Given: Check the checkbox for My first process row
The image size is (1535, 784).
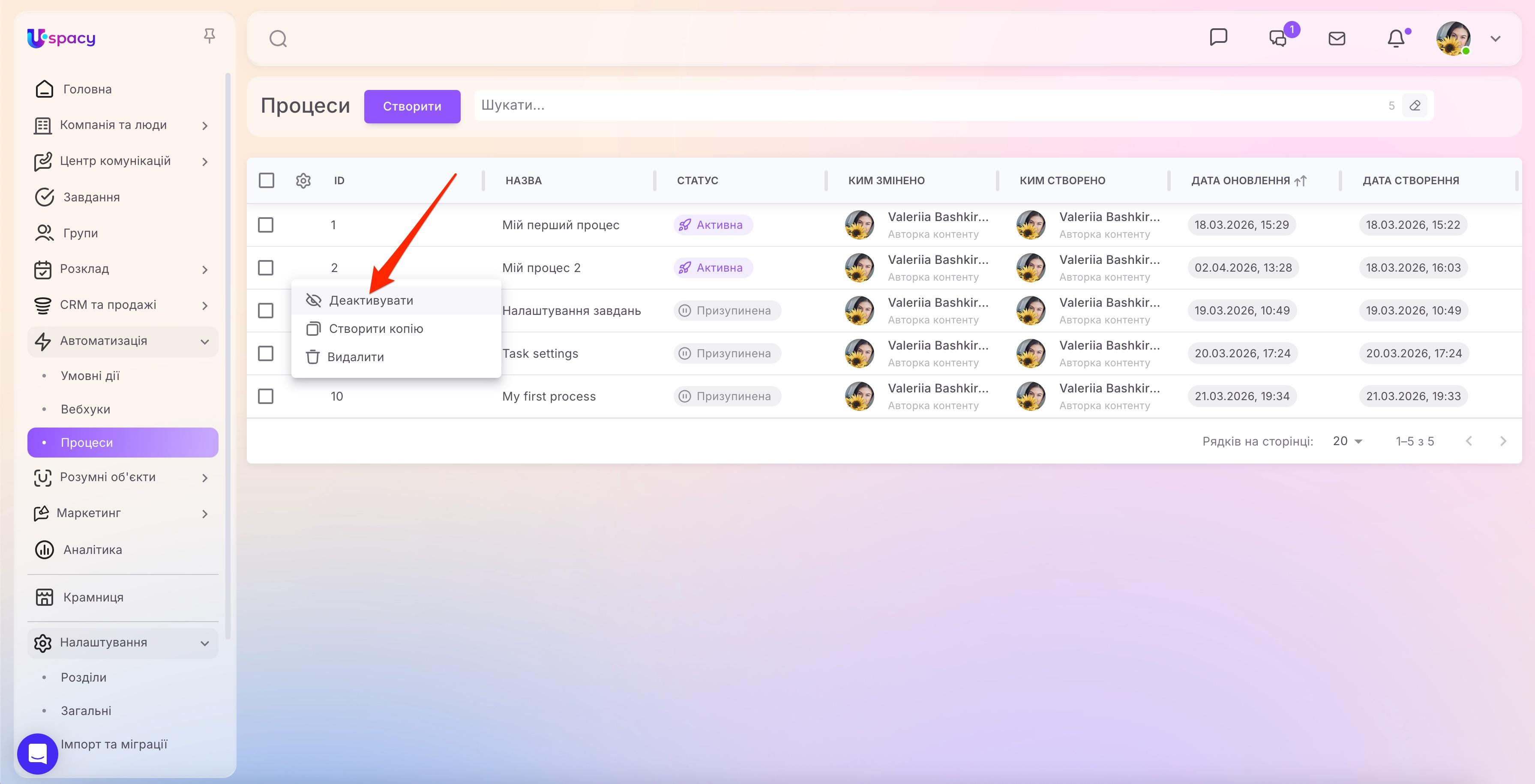Looking at the screenshot, I should click(x=266, y=395).
